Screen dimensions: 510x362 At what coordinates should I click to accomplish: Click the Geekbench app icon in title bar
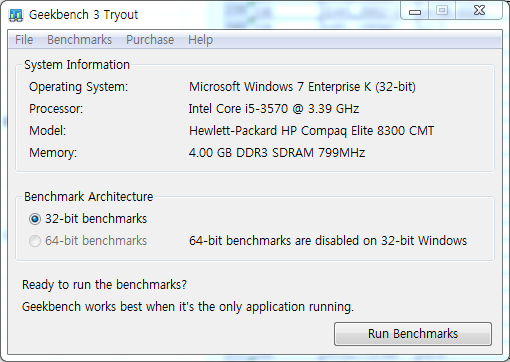pyautogui.click(x=16, y=15)
